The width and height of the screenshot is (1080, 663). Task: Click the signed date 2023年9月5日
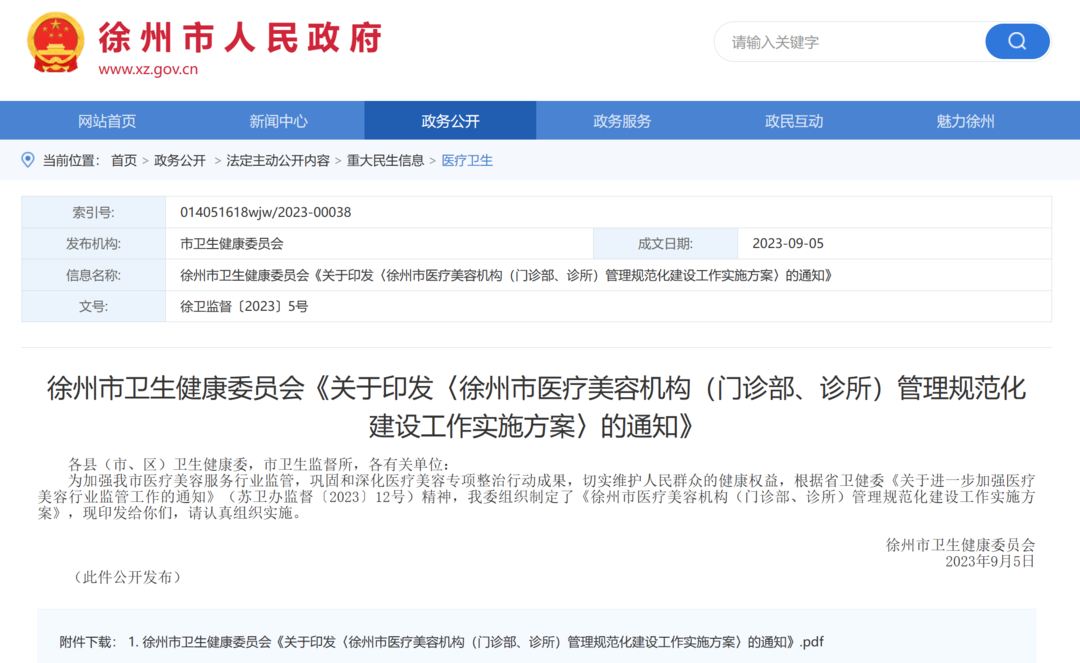990,562
